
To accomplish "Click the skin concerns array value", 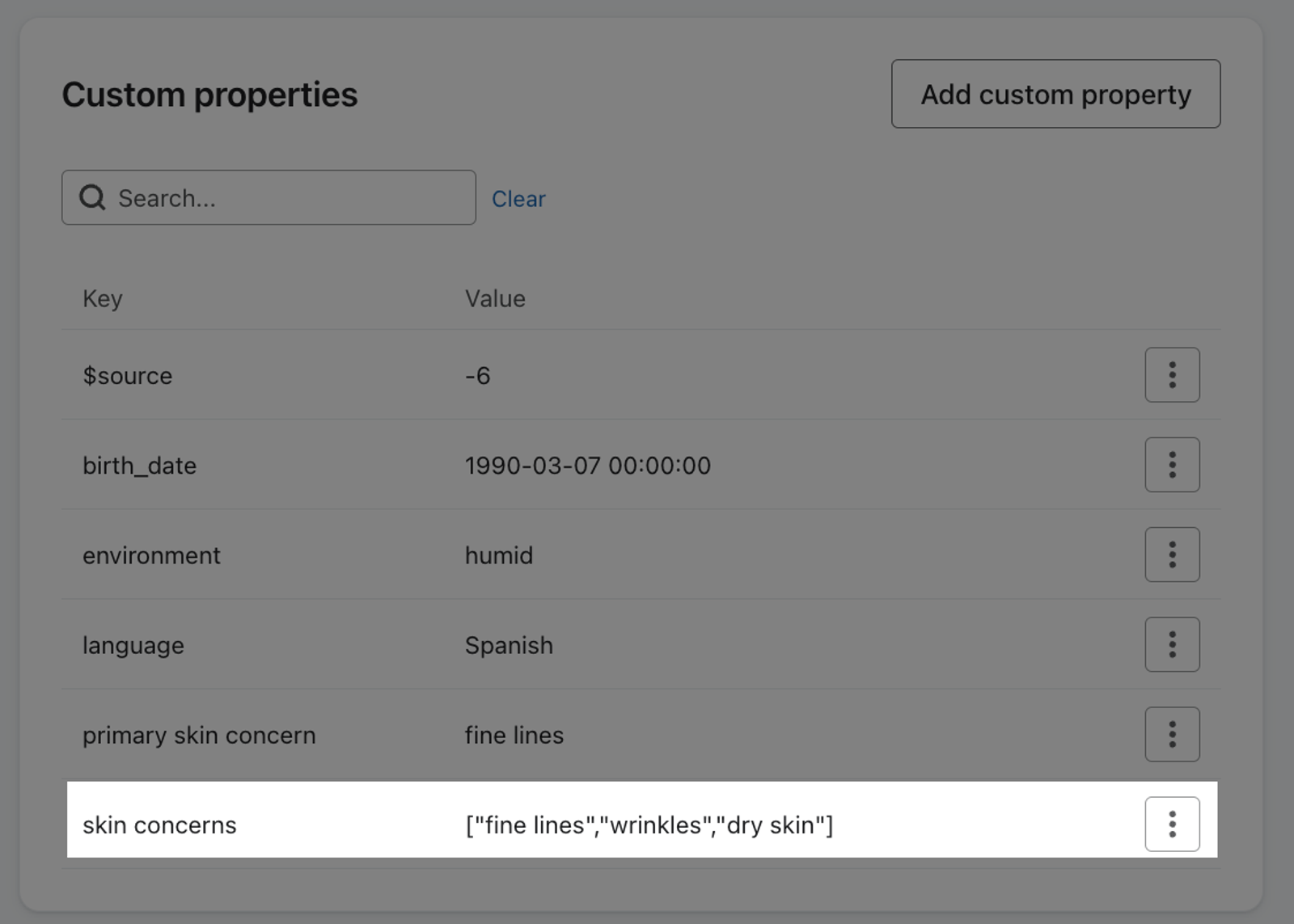I will tap(649, 825).
